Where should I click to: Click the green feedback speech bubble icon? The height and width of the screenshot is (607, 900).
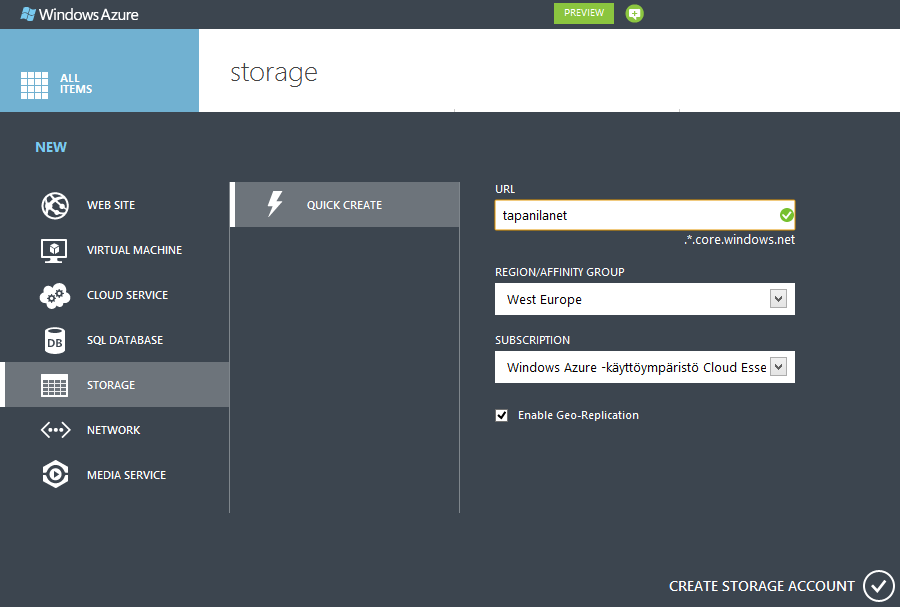click(x=634, y=14)
